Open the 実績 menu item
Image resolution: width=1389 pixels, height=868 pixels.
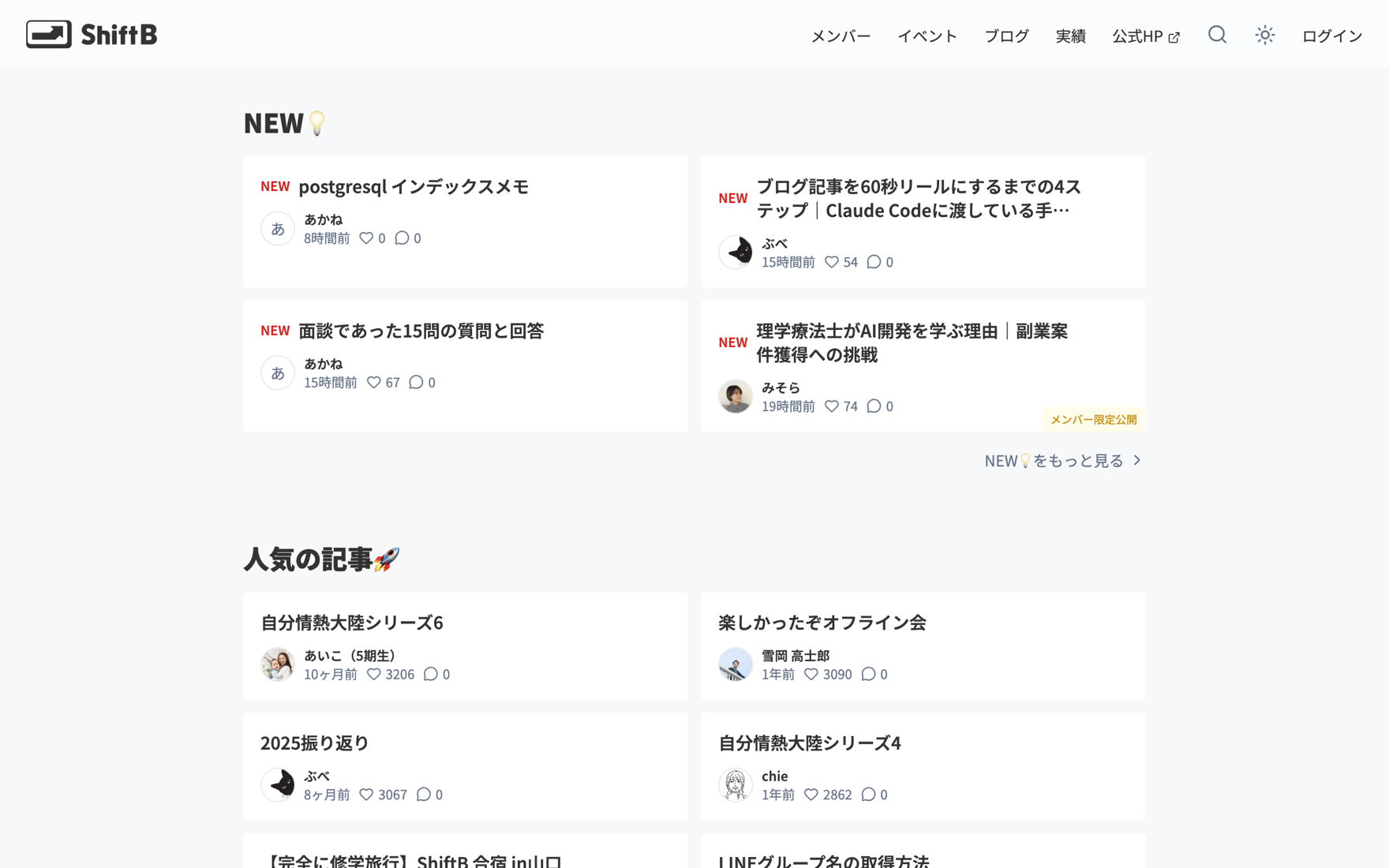click(1070, 36)
